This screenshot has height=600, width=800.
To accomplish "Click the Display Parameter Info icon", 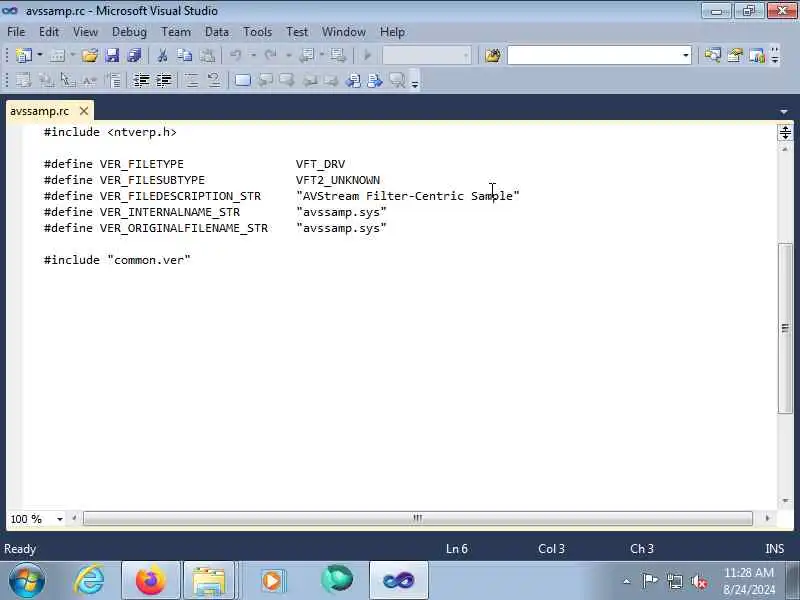I will click(46, 80).
